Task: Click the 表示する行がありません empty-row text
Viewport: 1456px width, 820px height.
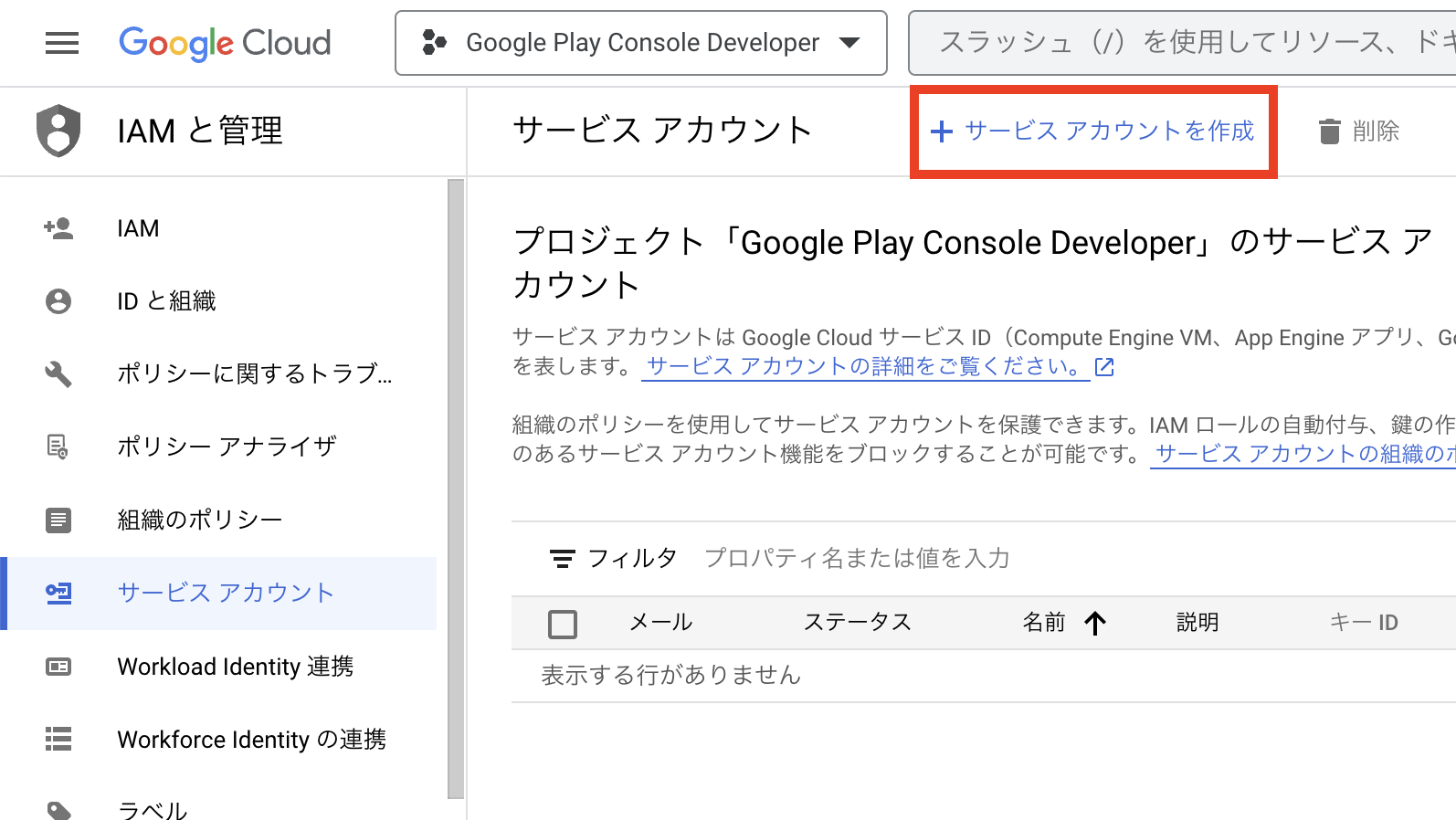Action: click(x=671, y=675)
